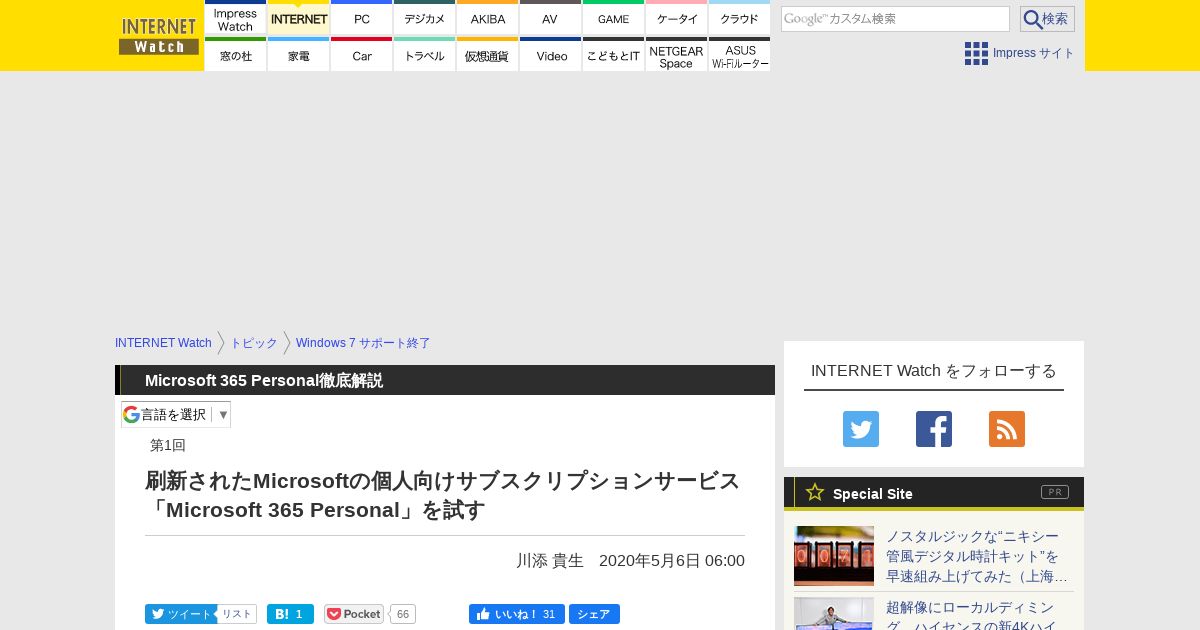Click the article headline about Microsoft 365 Personal
Screen dimensions: 1200x630
pyautogui.click(x=443, y=495)
